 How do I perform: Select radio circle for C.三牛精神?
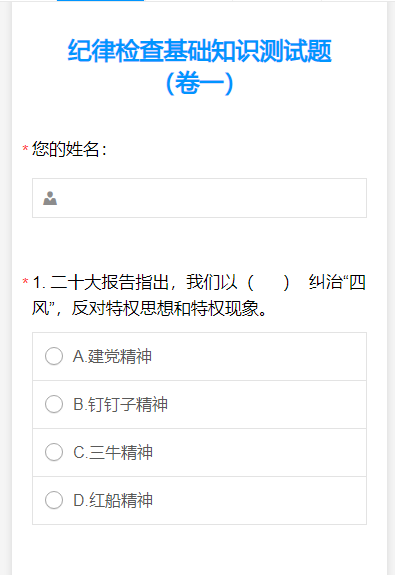tap(54, 452)
